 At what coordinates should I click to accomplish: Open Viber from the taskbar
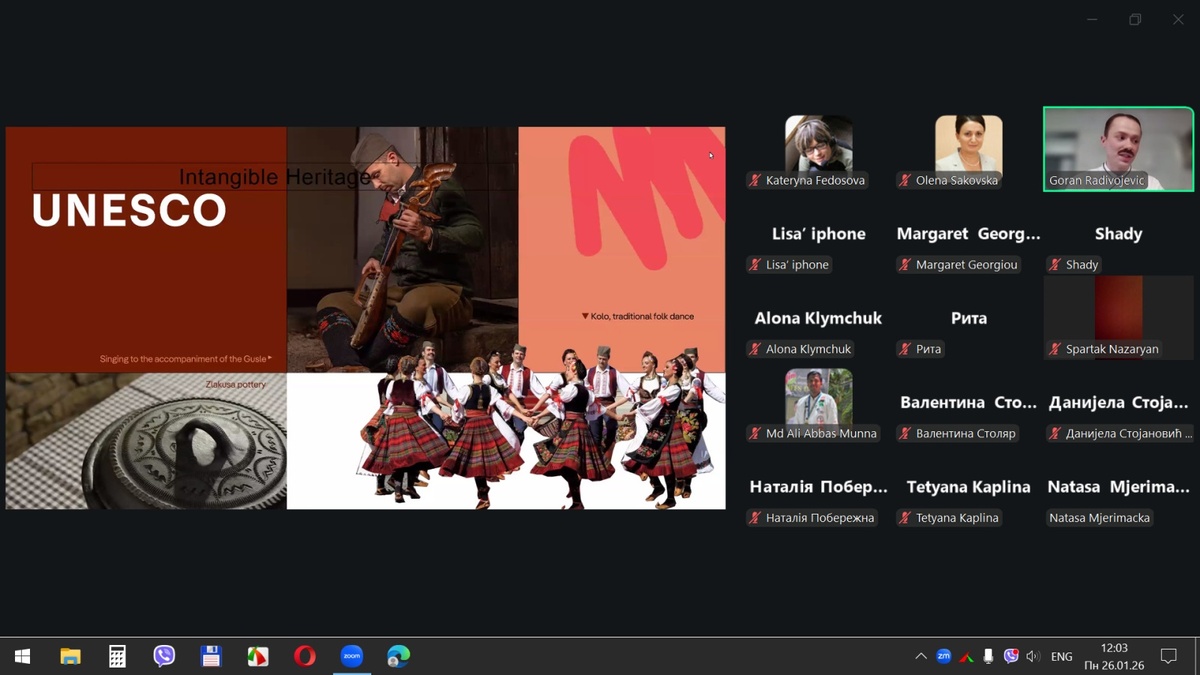(164, 656)
